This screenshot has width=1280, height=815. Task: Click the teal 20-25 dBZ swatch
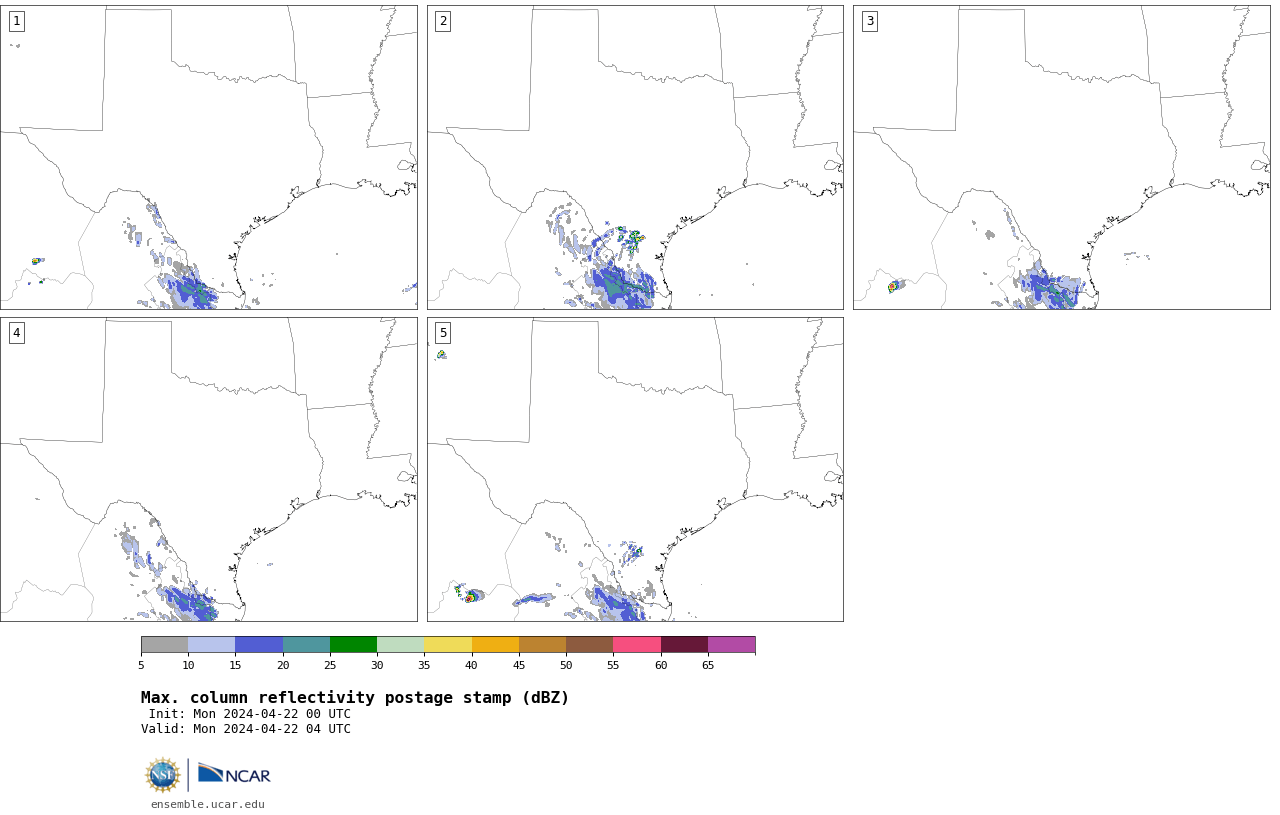pyautogui.click(x=306, y=645)
